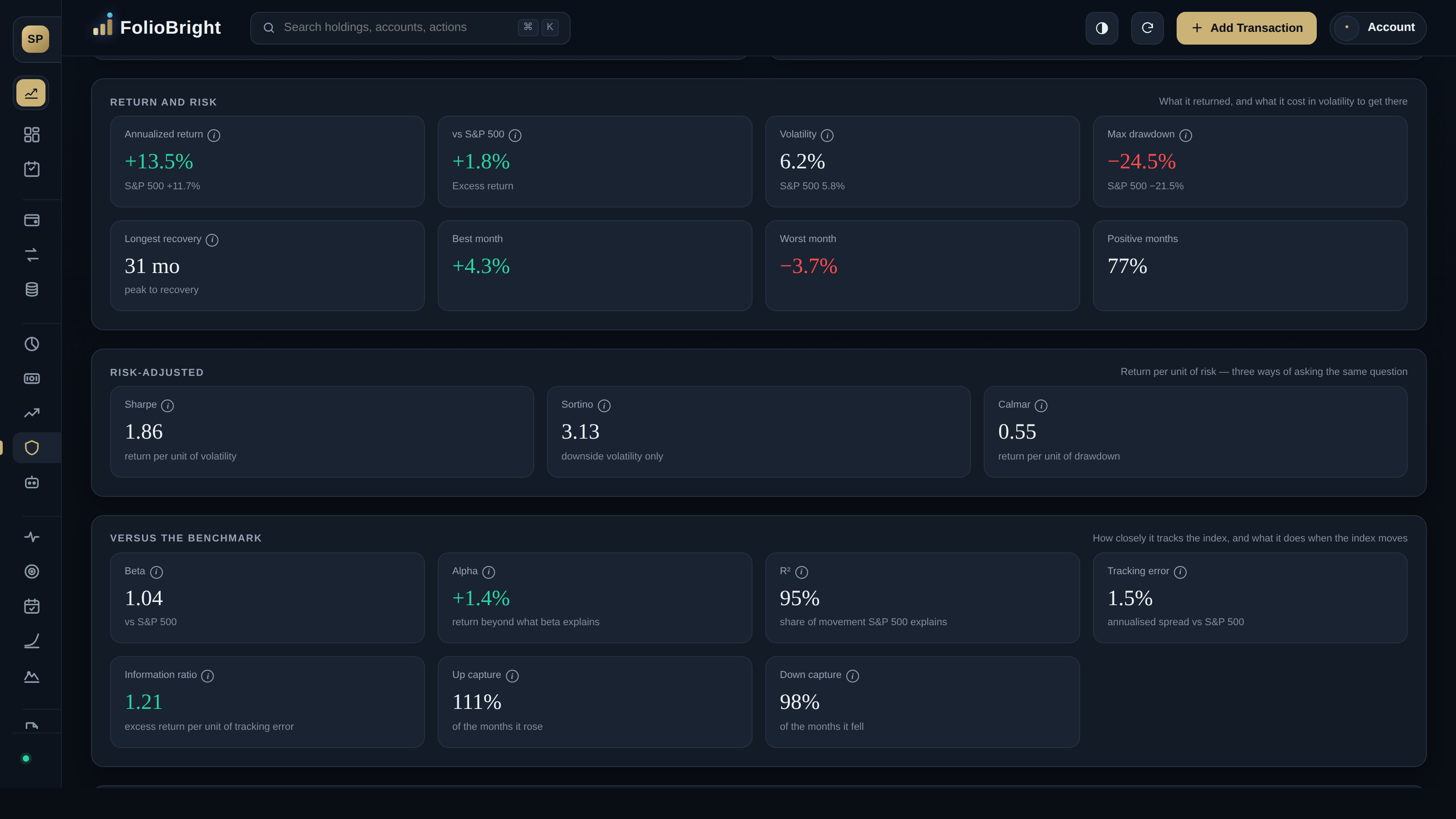The width and height of the screenshot is (1456, 819).
Task: Open the wallet accounts sidebar icon
Action: pyautogui.click(x=32, y=220)
